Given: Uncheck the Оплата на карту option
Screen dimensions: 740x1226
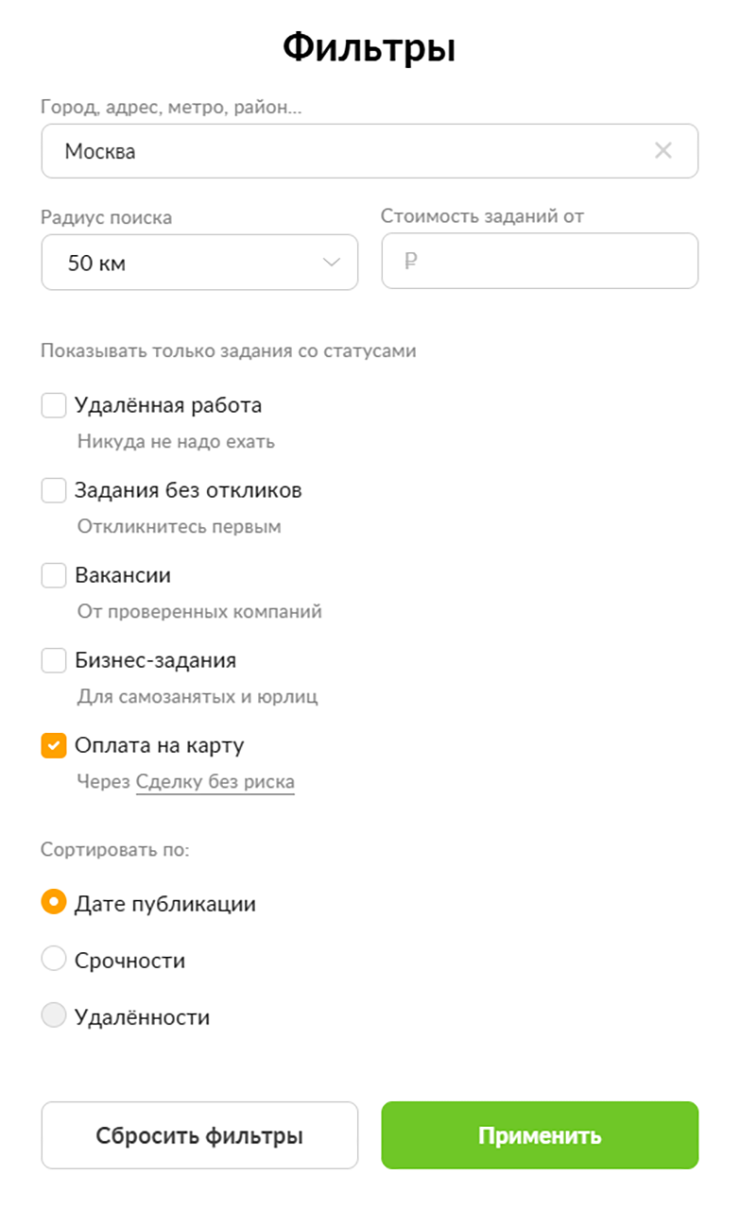Looking at the screenshot, I should point(53,745).
